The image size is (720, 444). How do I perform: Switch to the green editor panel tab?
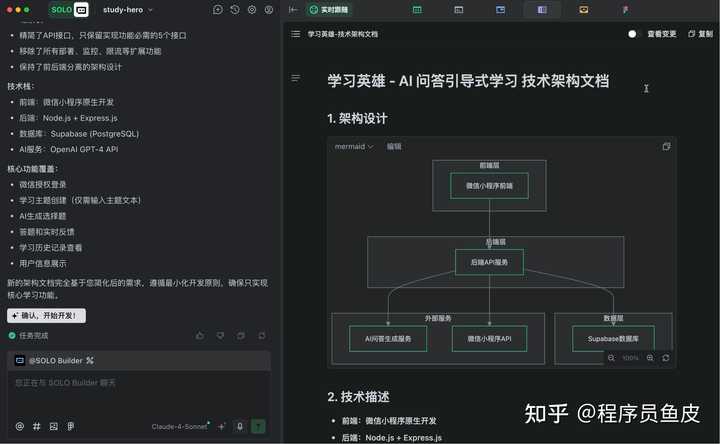pos(417,10)
